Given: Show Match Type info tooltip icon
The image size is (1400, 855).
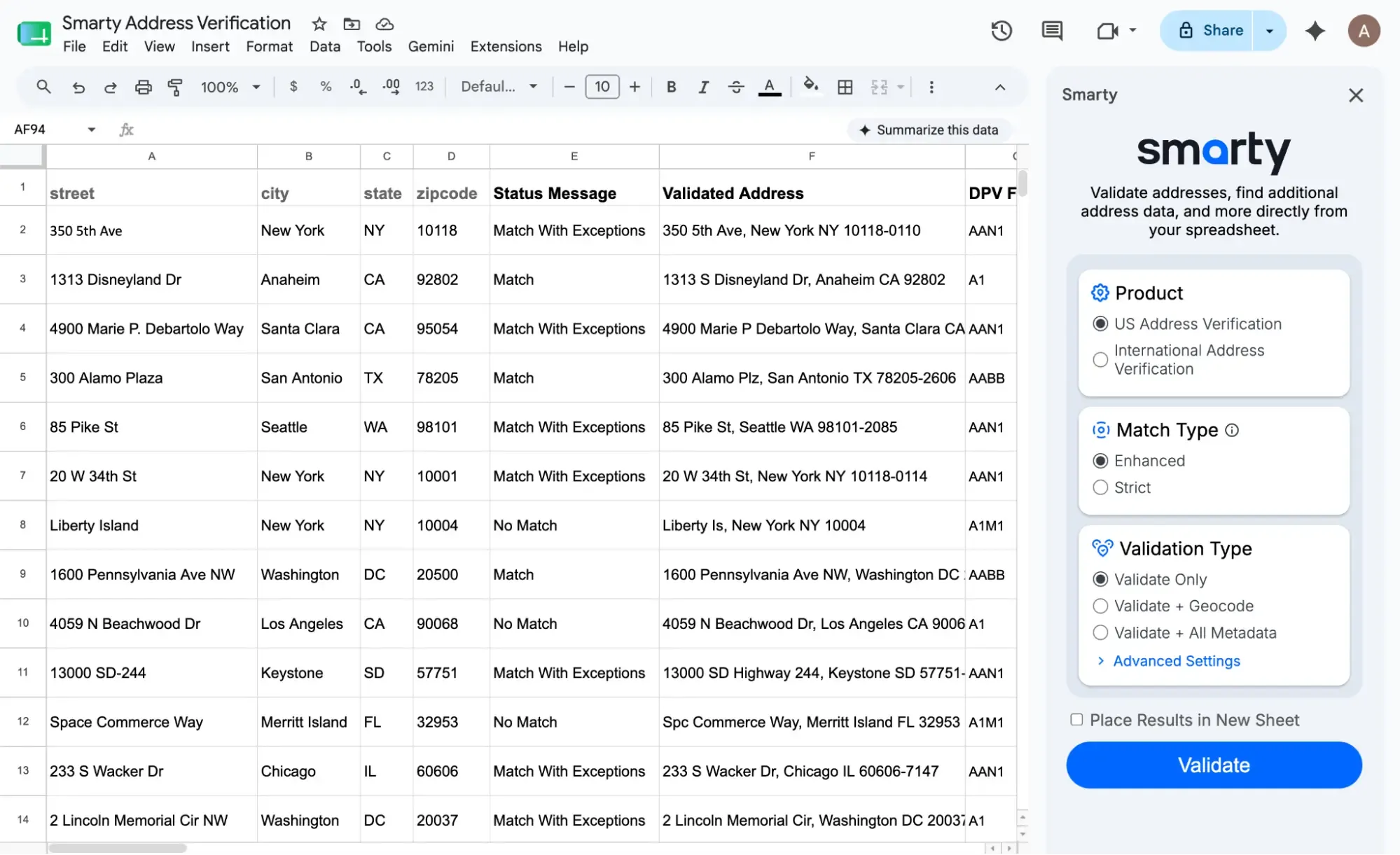Looking at the screenshot, I should (1231, 430).
